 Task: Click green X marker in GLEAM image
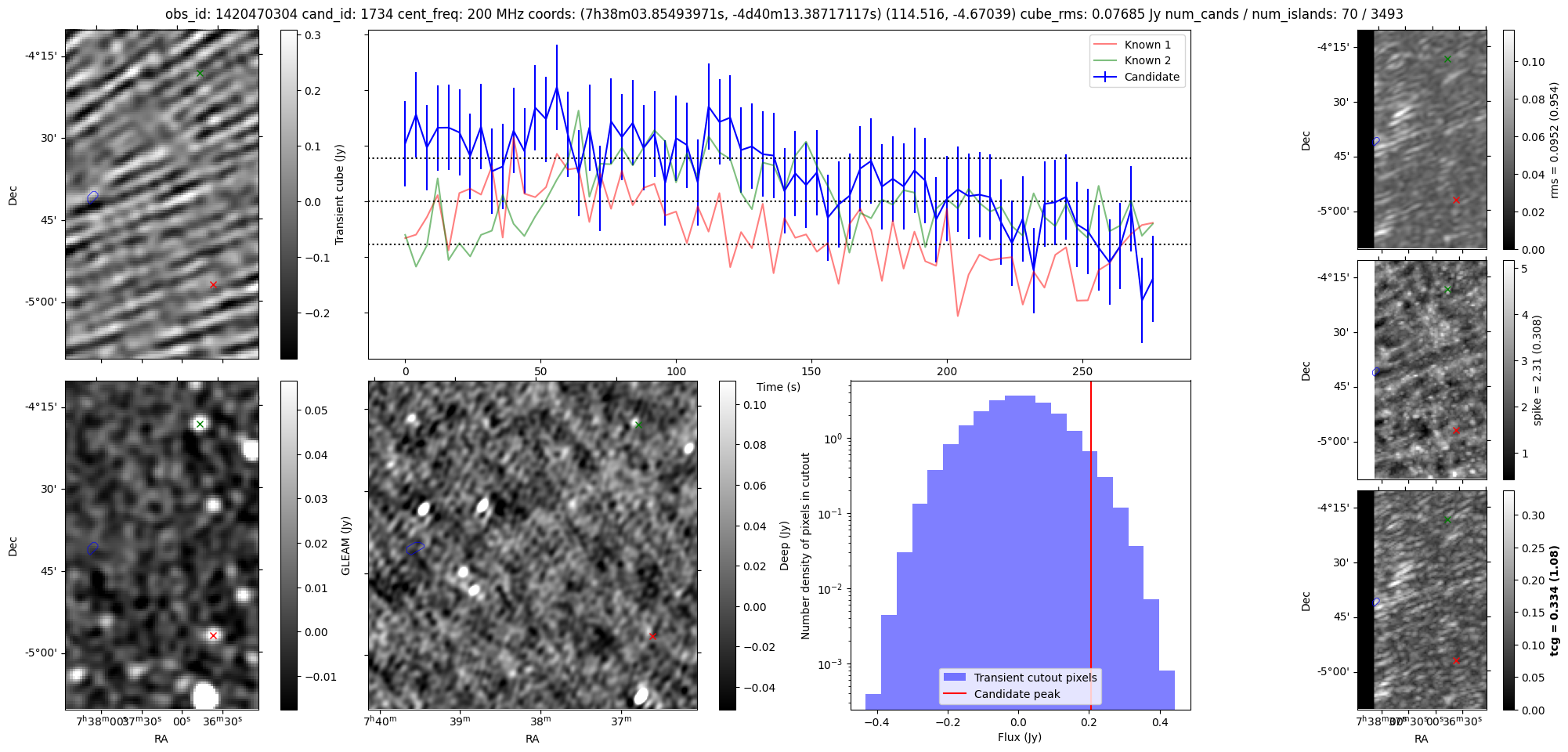[x=200, y=425]
